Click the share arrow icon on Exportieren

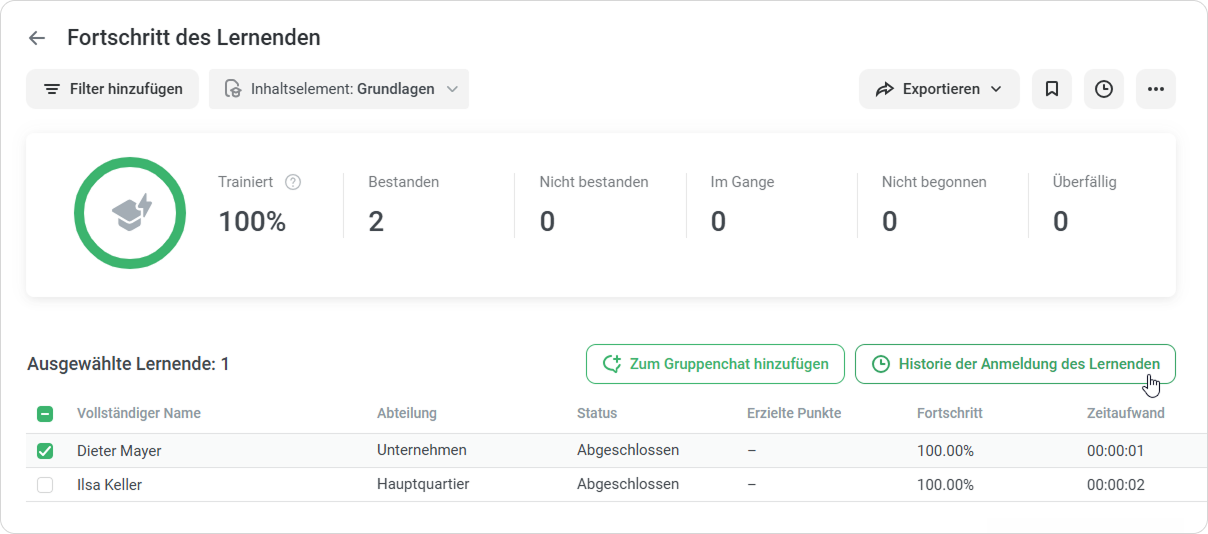pos(884,89)
